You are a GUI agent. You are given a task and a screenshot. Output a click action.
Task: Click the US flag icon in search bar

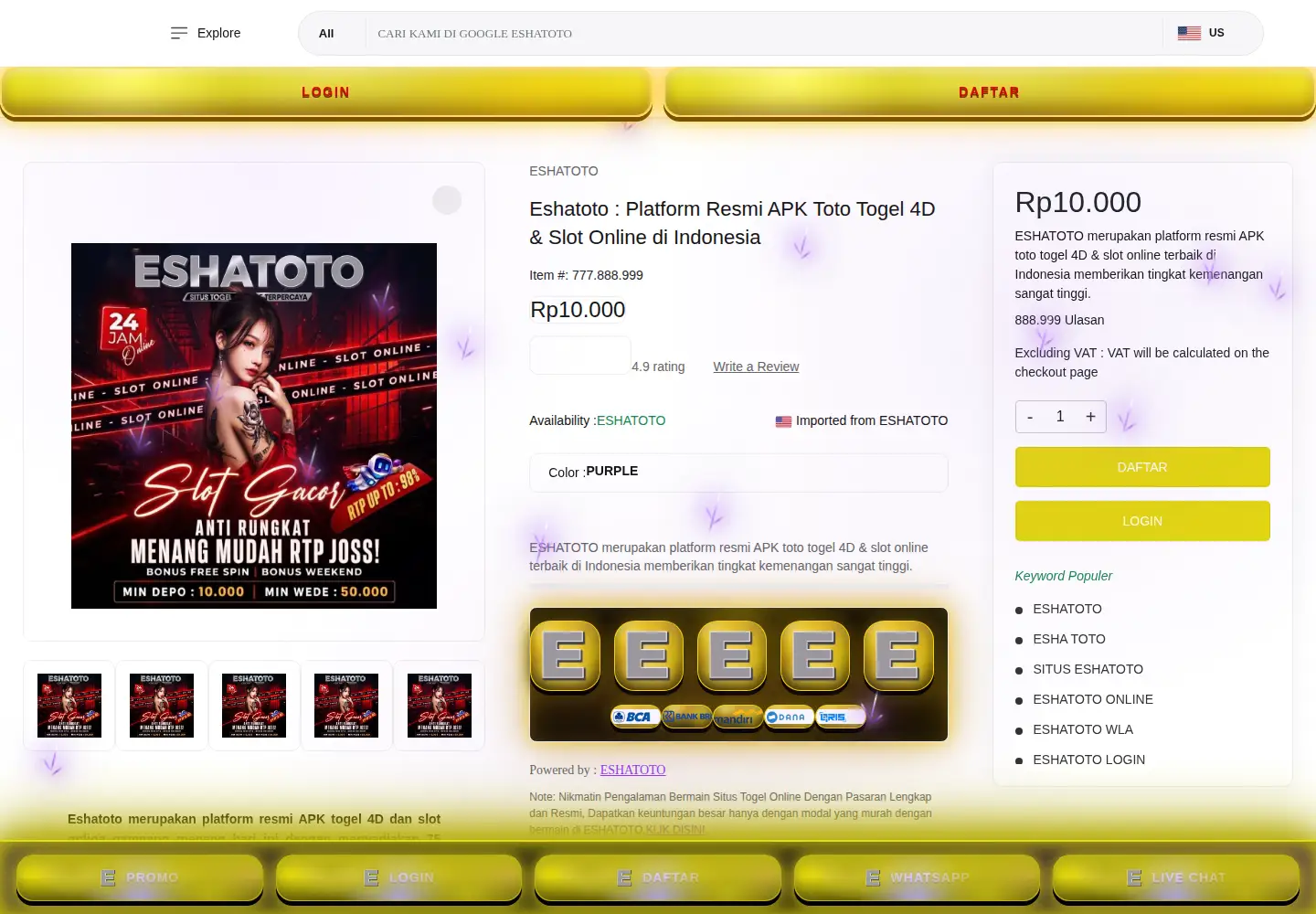1189,33
